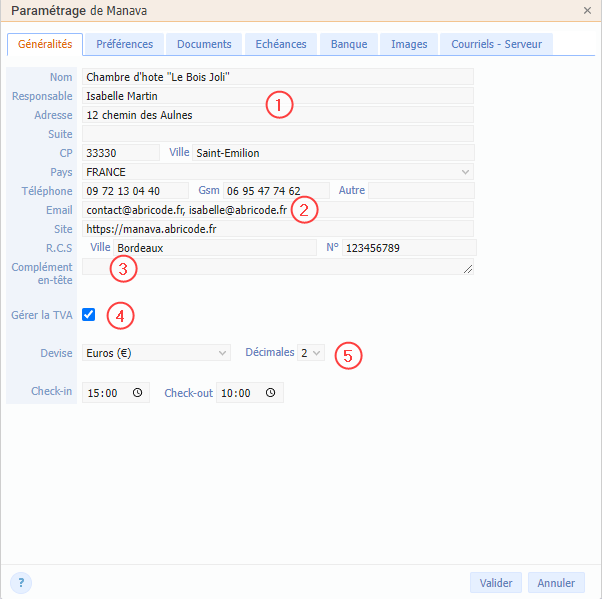
Task: Open the Check-out time picker clock icon
Action: (x=271, y=393)
